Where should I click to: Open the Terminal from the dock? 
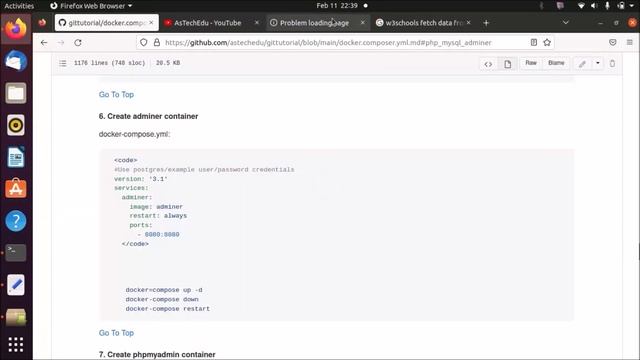[16, 253]
